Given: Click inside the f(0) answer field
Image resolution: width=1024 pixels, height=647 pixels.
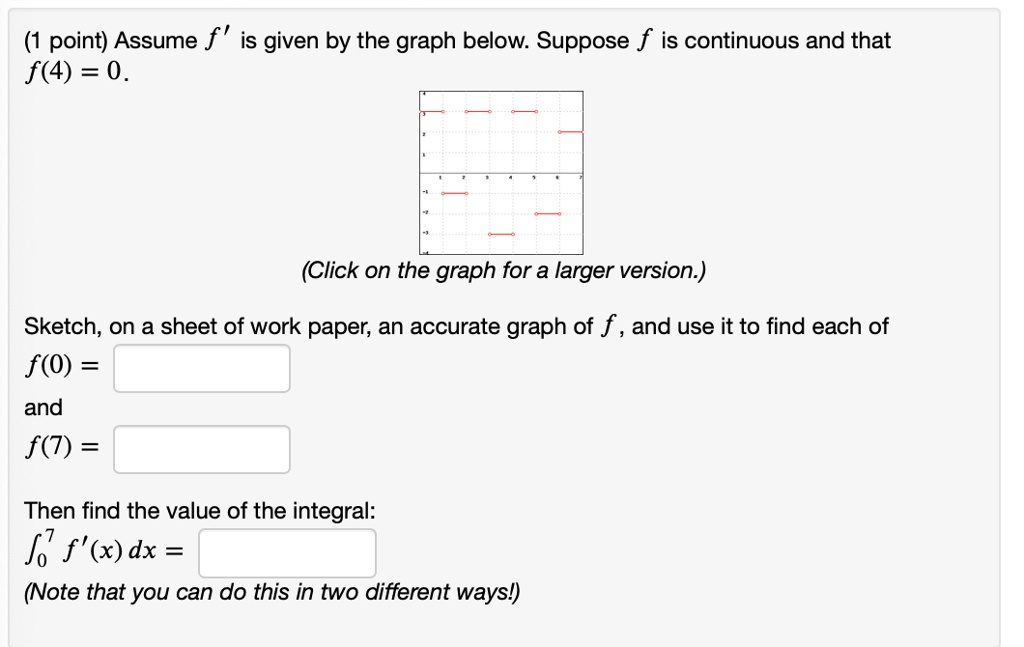Looking at the screenshot, I should pos(200,368).
